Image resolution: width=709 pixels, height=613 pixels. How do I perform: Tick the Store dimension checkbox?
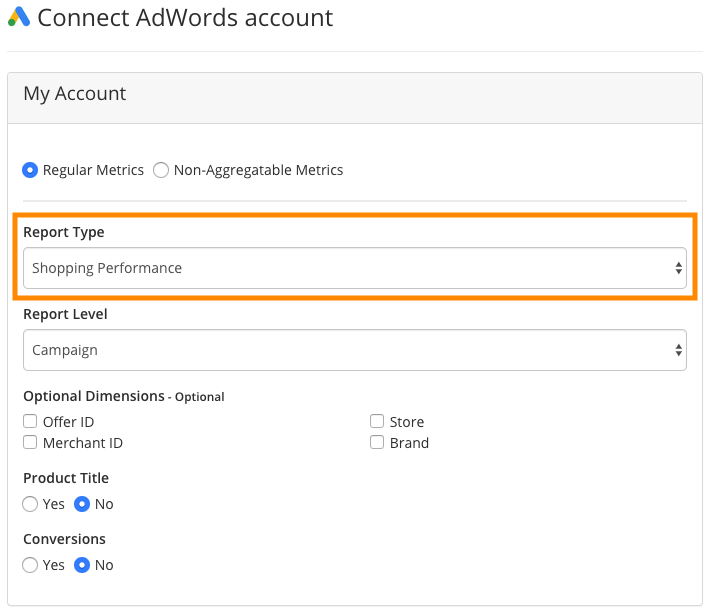[x=377, y=421]
